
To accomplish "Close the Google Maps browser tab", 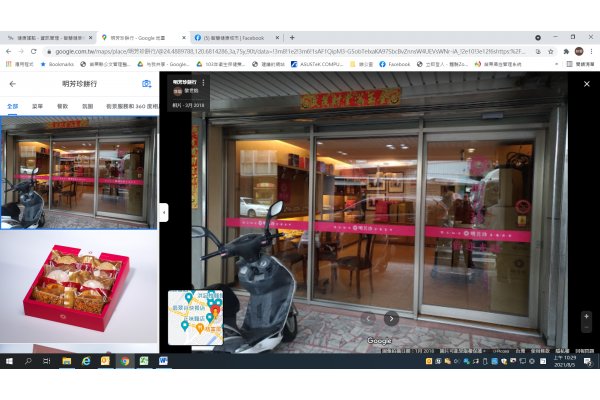I will click(184, 38).
